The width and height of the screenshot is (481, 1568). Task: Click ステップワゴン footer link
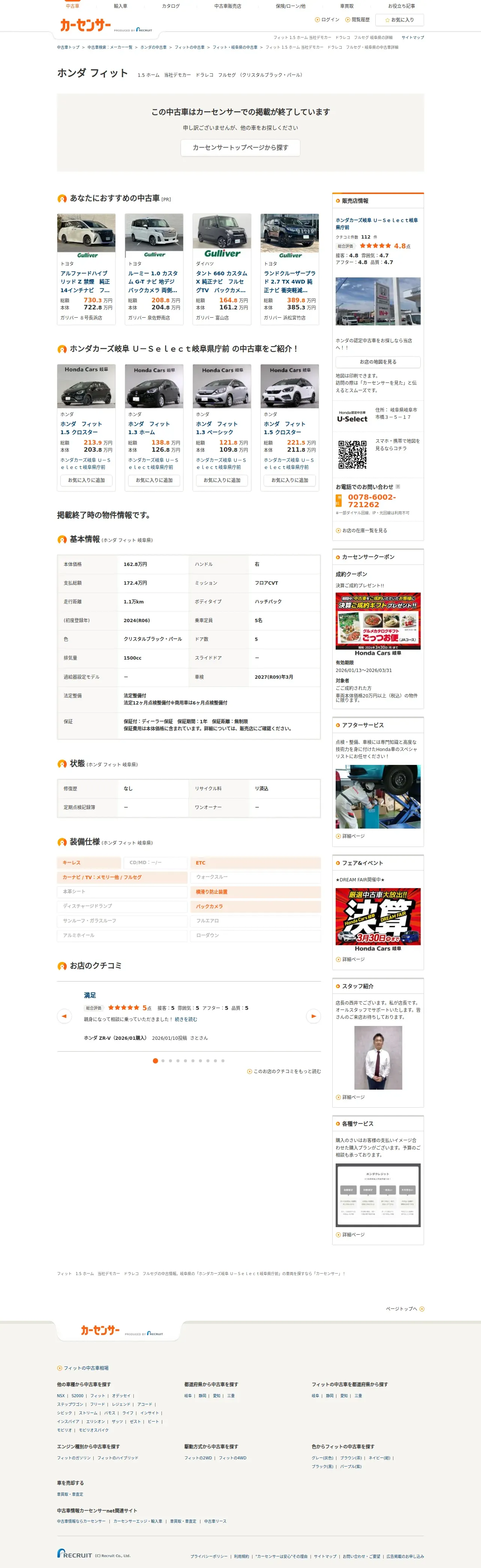(x=70, y=1404)
